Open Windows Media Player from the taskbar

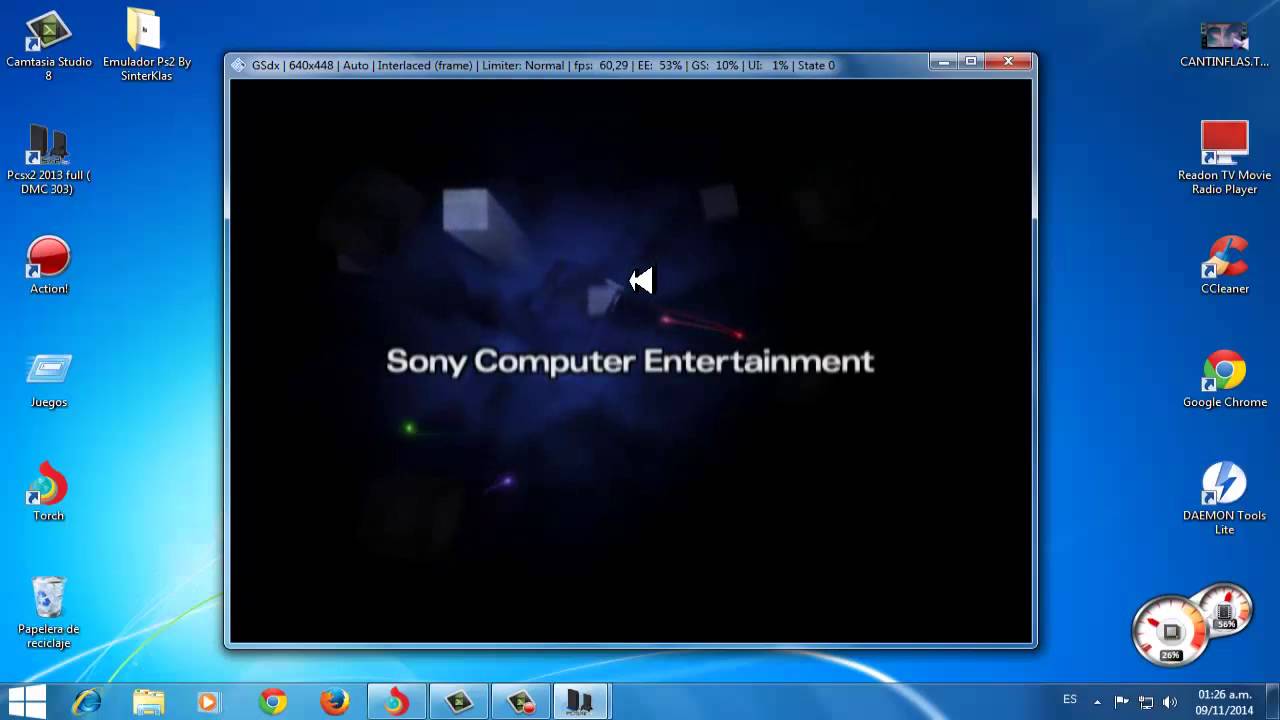[209, 702]
